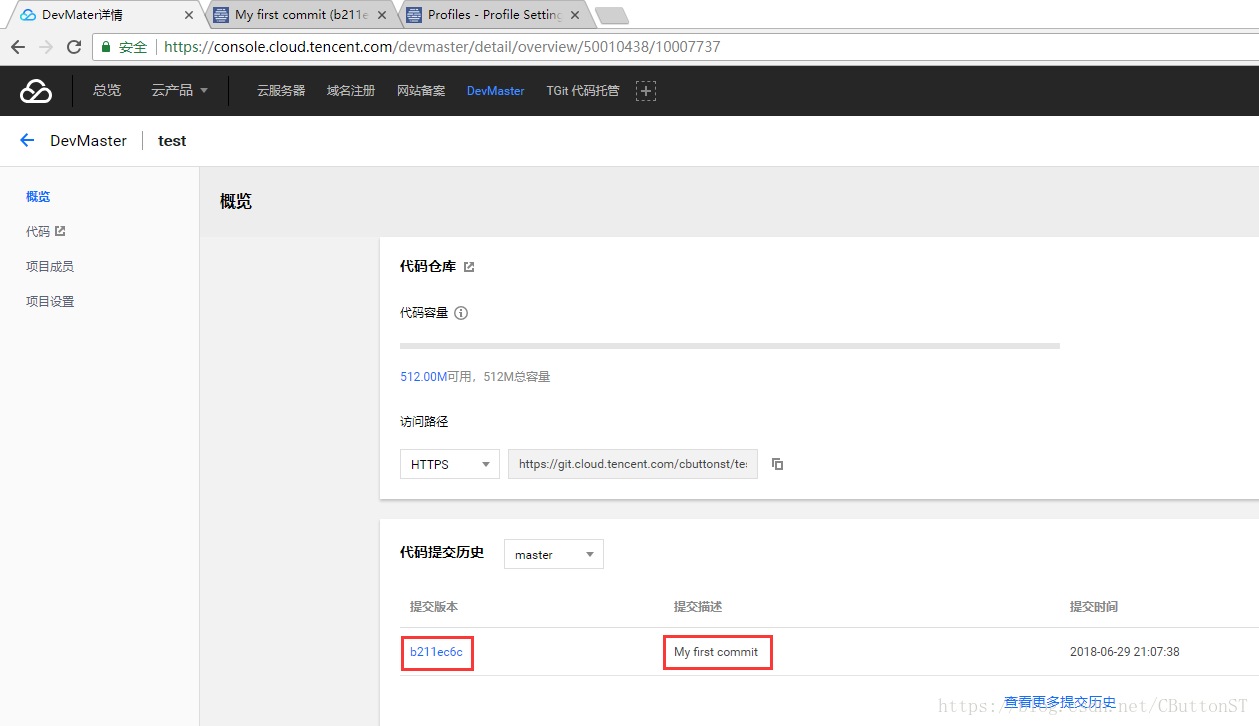Click the Tencent Cloud logo

pos(36,91)
